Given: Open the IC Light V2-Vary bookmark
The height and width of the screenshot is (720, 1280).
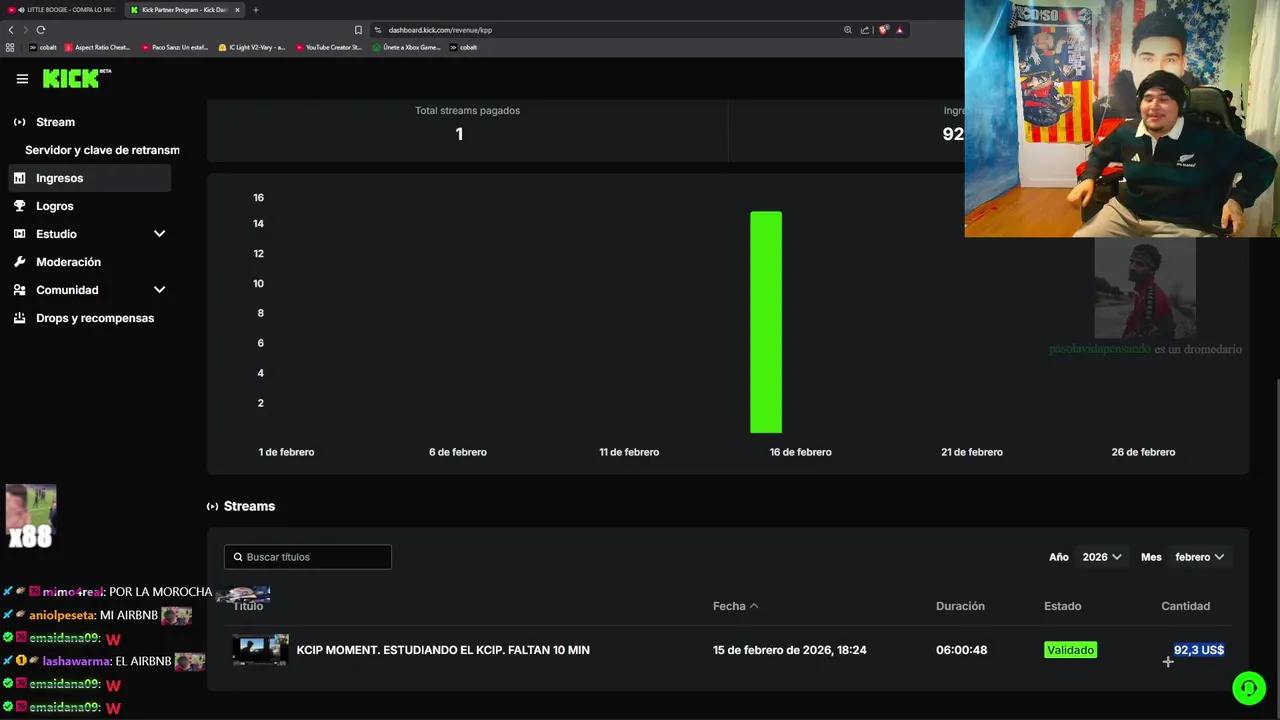Looking at the screenshot, I should tap(252, 47).
